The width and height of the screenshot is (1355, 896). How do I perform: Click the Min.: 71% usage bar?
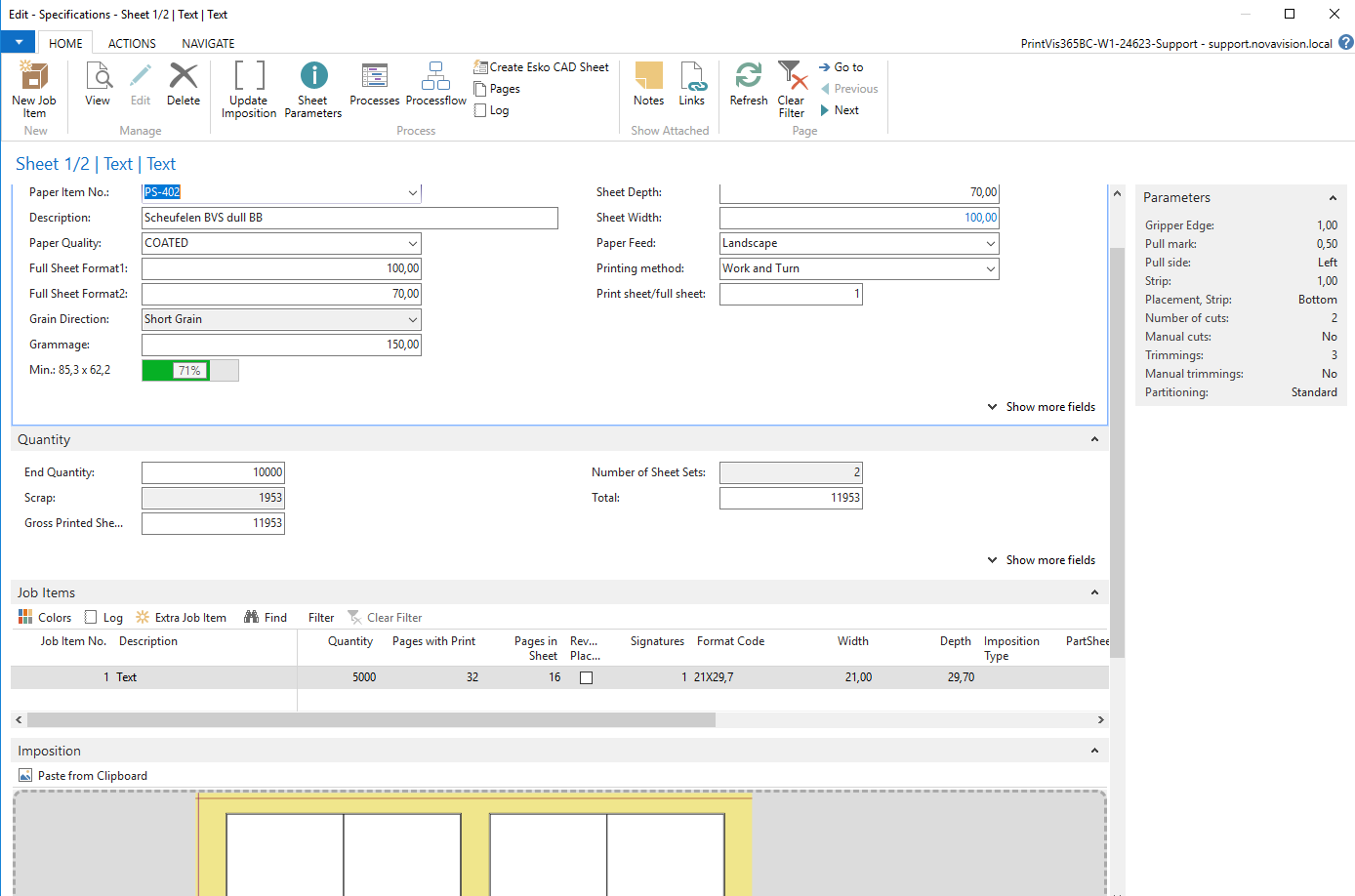click(x=190, y=370)
